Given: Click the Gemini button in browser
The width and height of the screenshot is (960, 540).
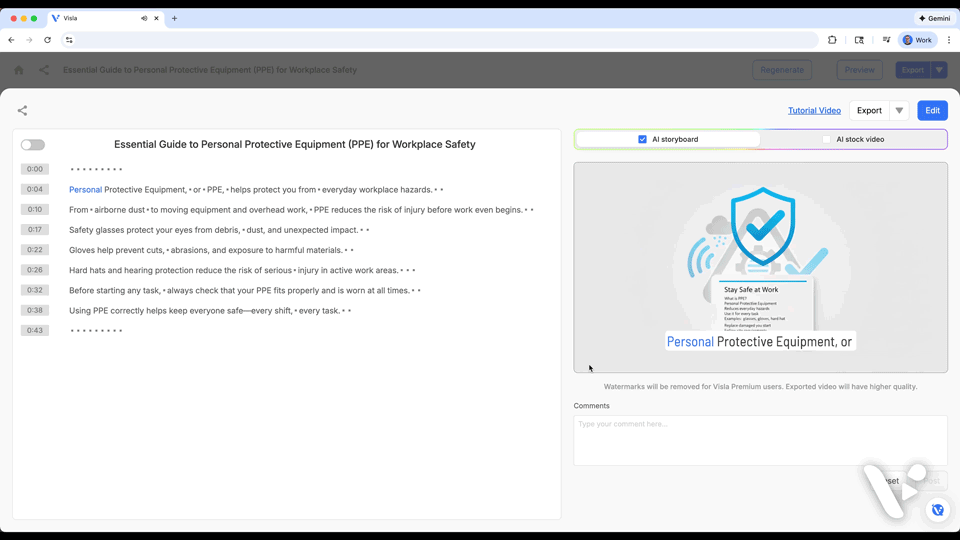Looking at the screenshot, I should (x=935, y=18).
